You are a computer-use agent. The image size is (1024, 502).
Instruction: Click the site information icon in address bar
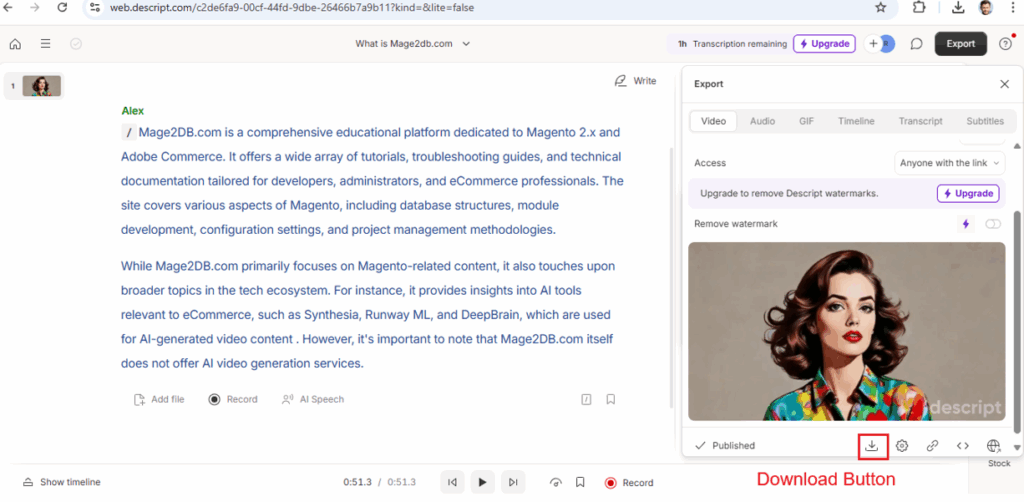[95, 8]
